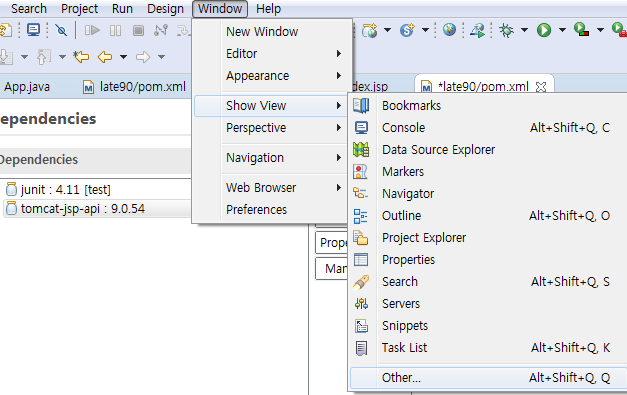This screenshot has height=395, width=627.
Task: Expand the Web Browser submenu
Action: [271, 188]
